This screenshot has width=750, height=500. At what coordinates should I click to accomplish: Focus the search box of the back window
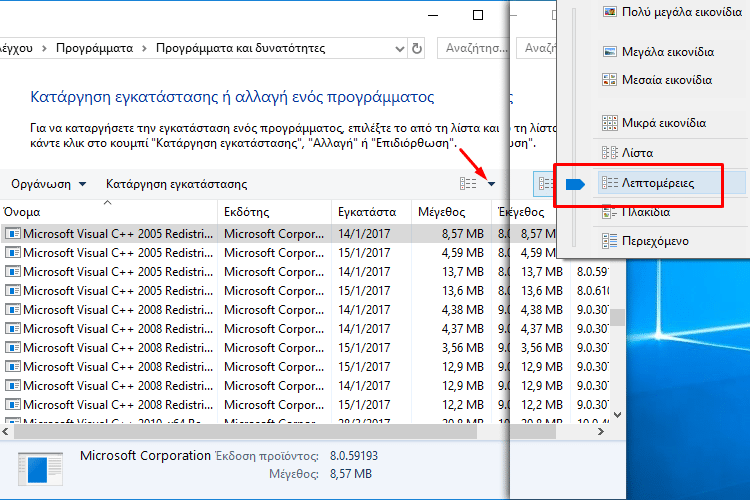point(537,48)
